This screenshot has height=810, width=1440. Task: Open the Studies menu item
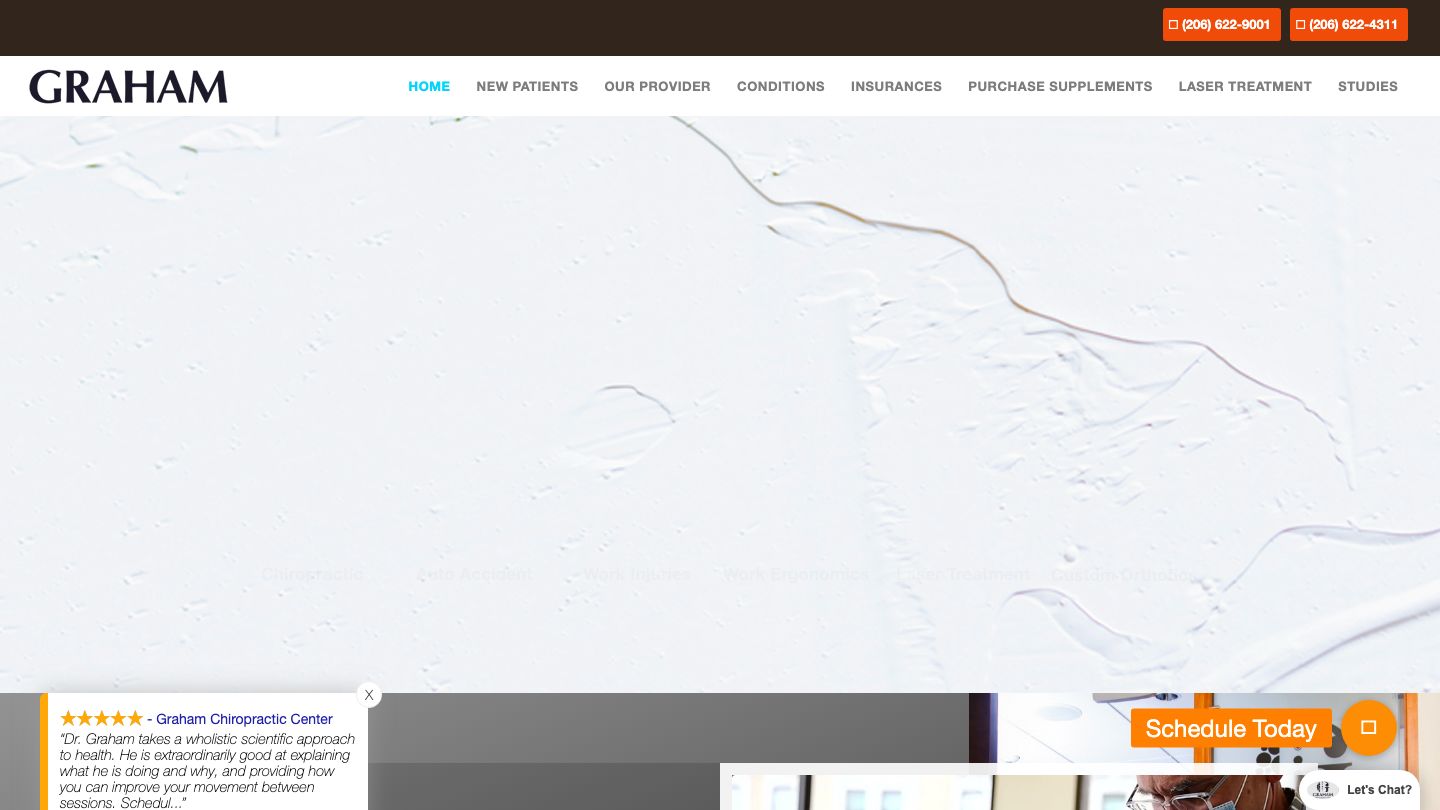1367,87
